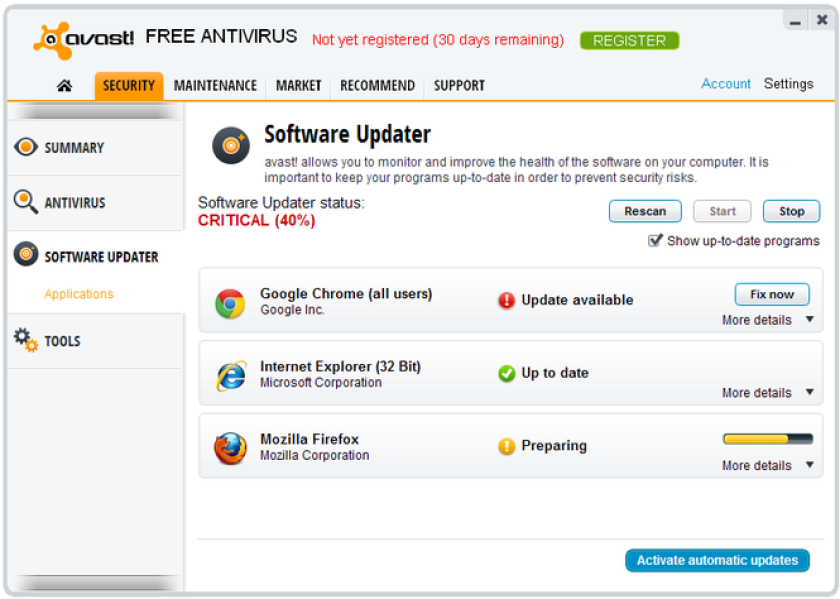Expand More details for Mozilla Firefox
The height and width of the screenshot is (599, 840).
pos(768,465)
